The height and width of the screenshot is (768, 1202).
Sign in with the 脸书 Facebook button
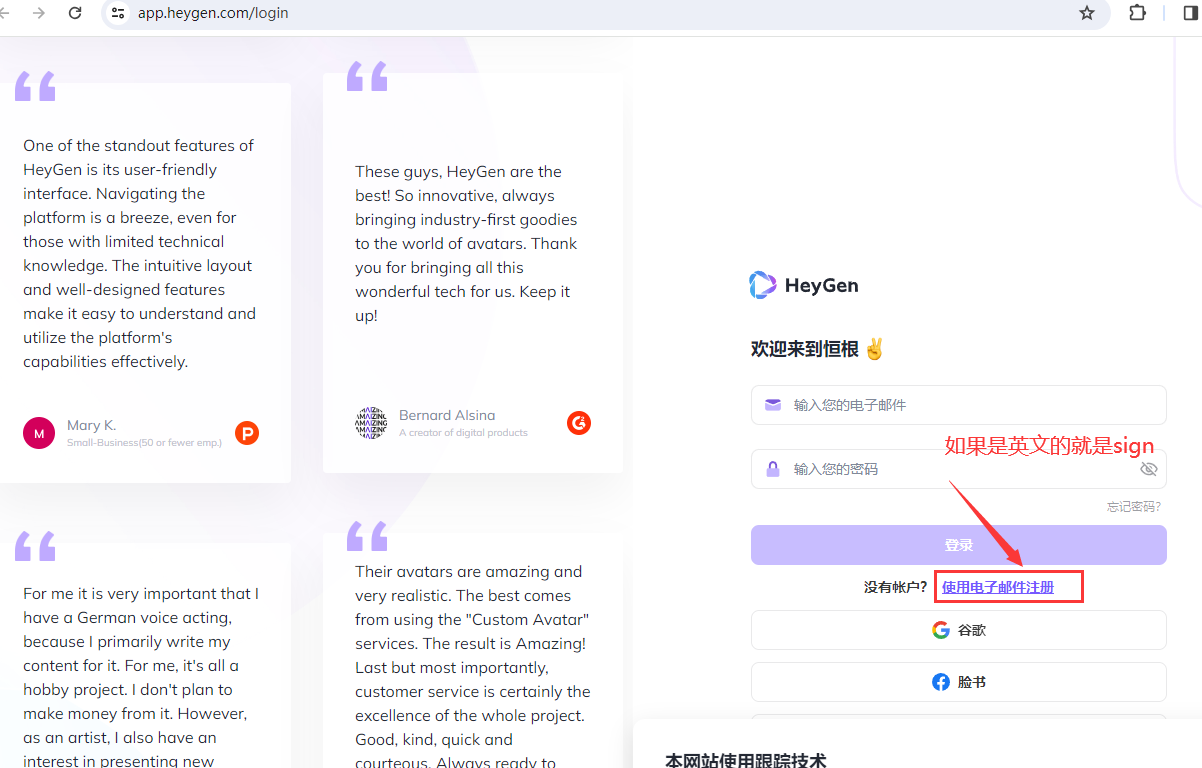click(x=959, y=682)
